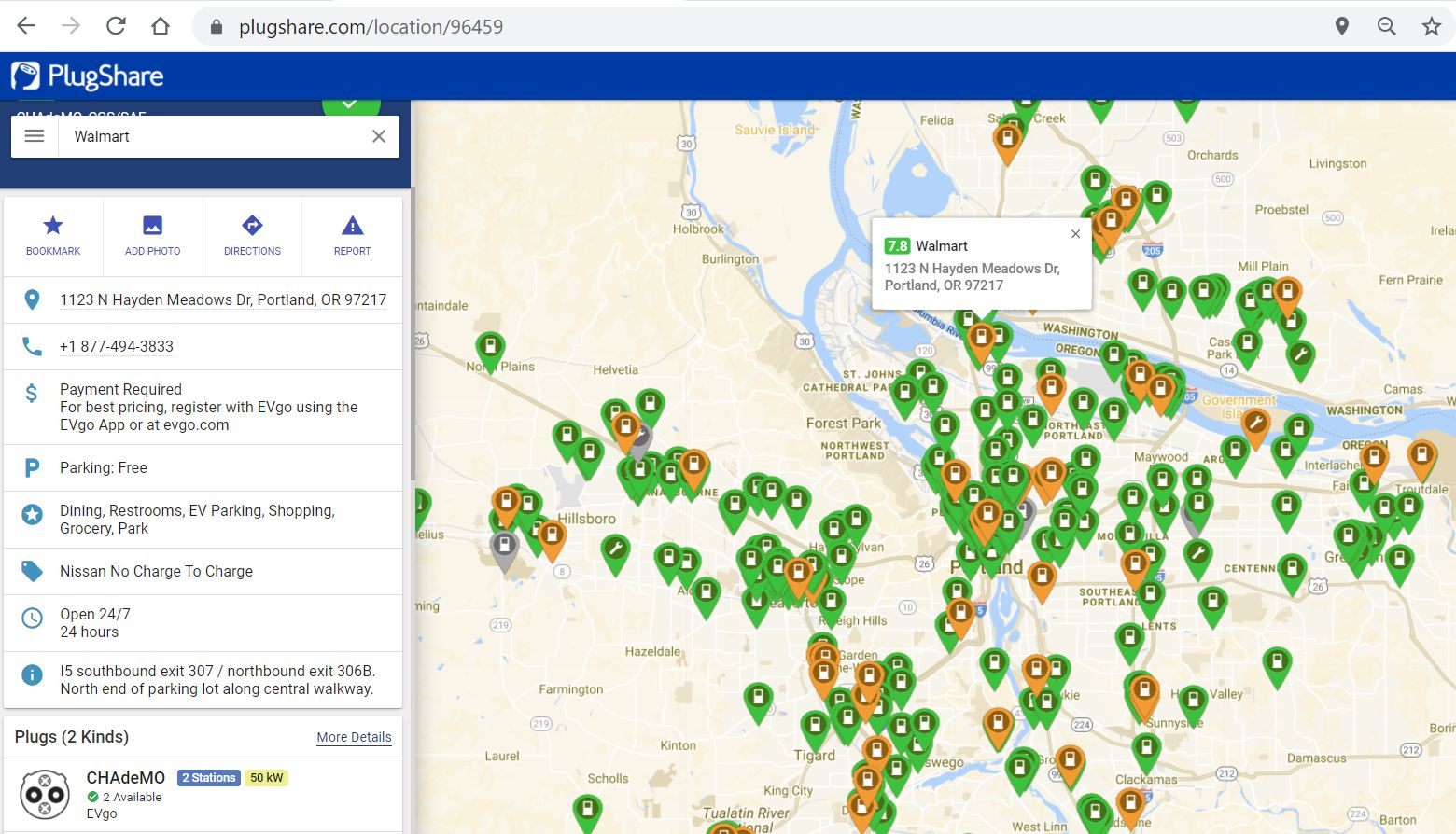Click the amenities star icon
Screen dimensions: 1456x834
tap(32, 514)
